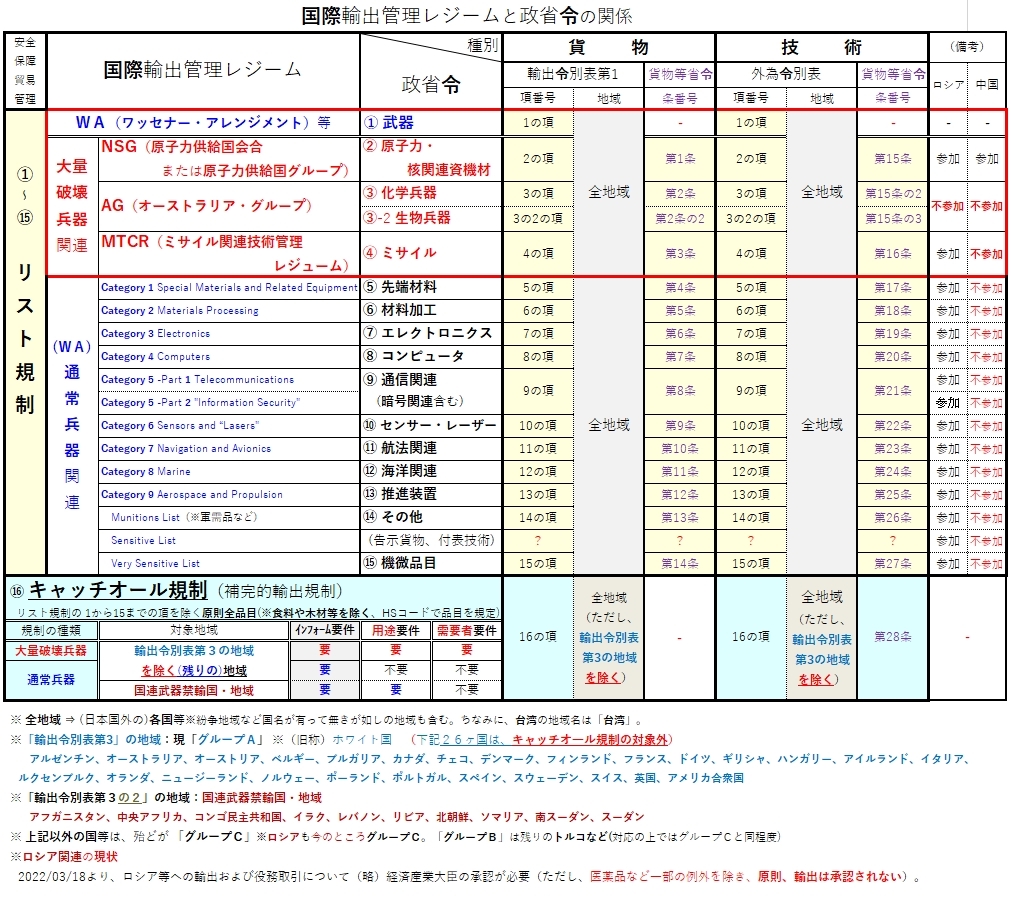Screen dimensions: 1011x897
Task: Click Category 2 Materials Processing row
Action: (x=229, y=310)
